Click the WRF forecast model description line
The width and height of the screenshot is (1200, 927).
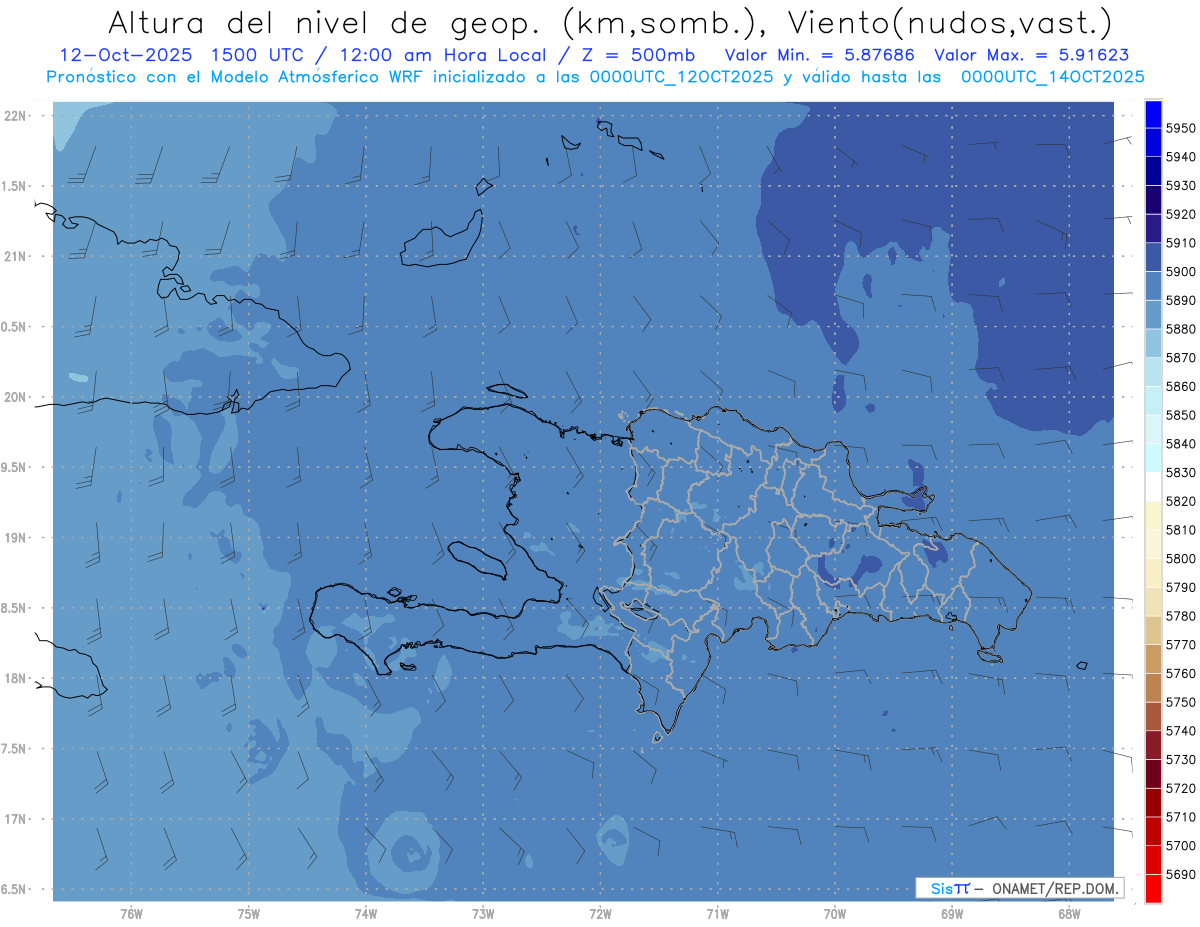click(x=595, y=77)
